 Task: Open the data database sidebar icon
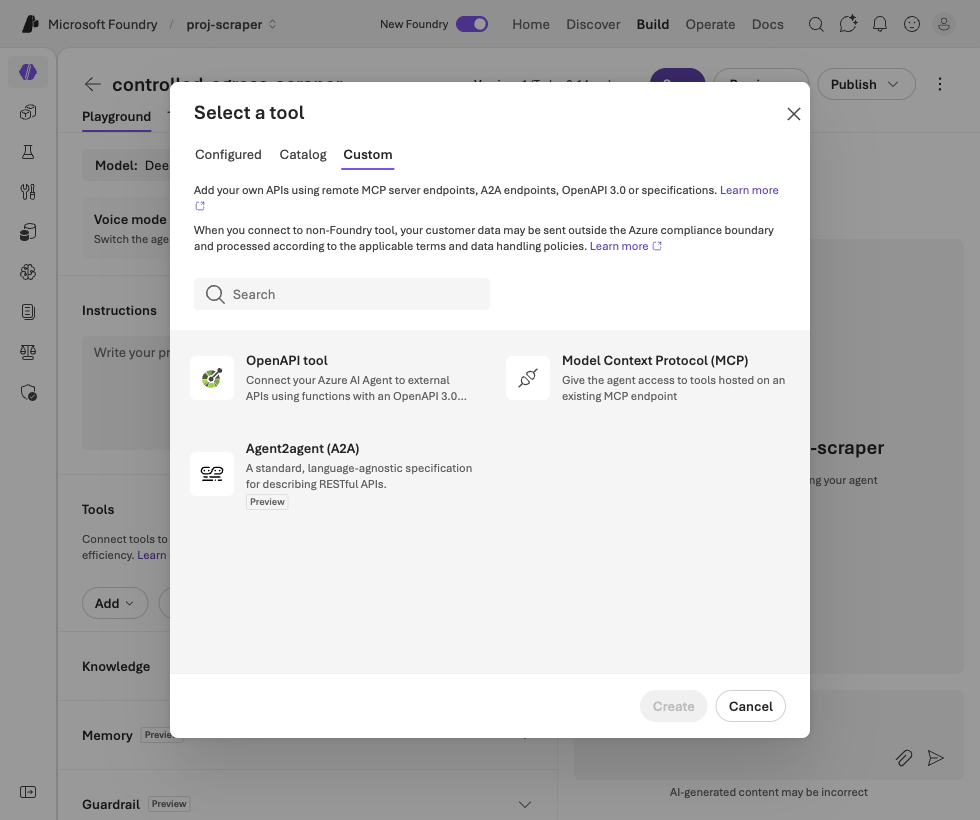(x=28, y=232)
